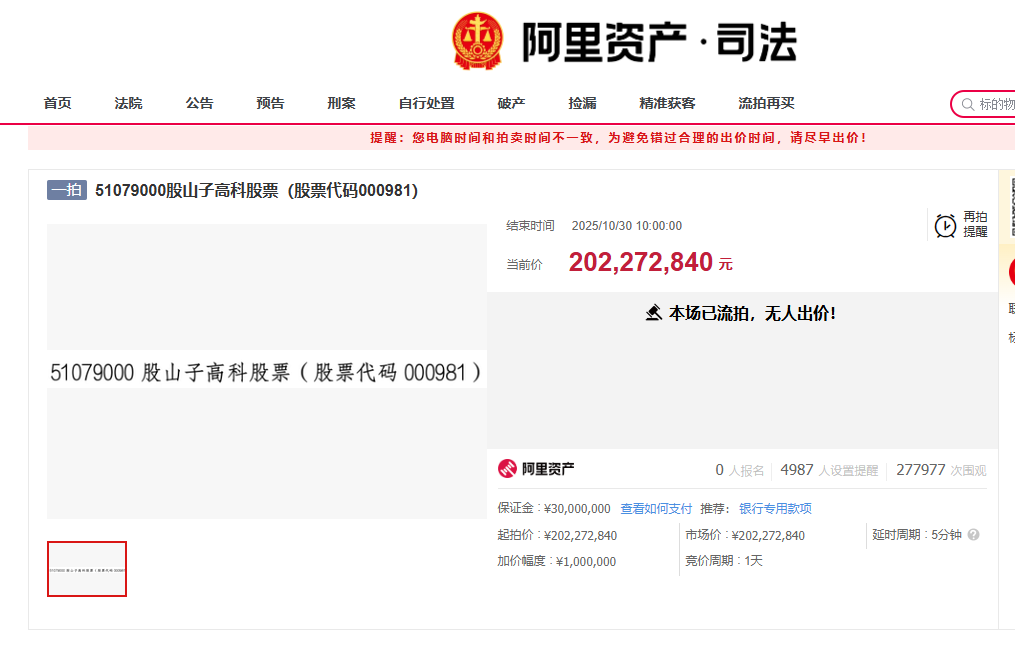
Task: Open the 破产 navigation item
Action: click(511, 103)
